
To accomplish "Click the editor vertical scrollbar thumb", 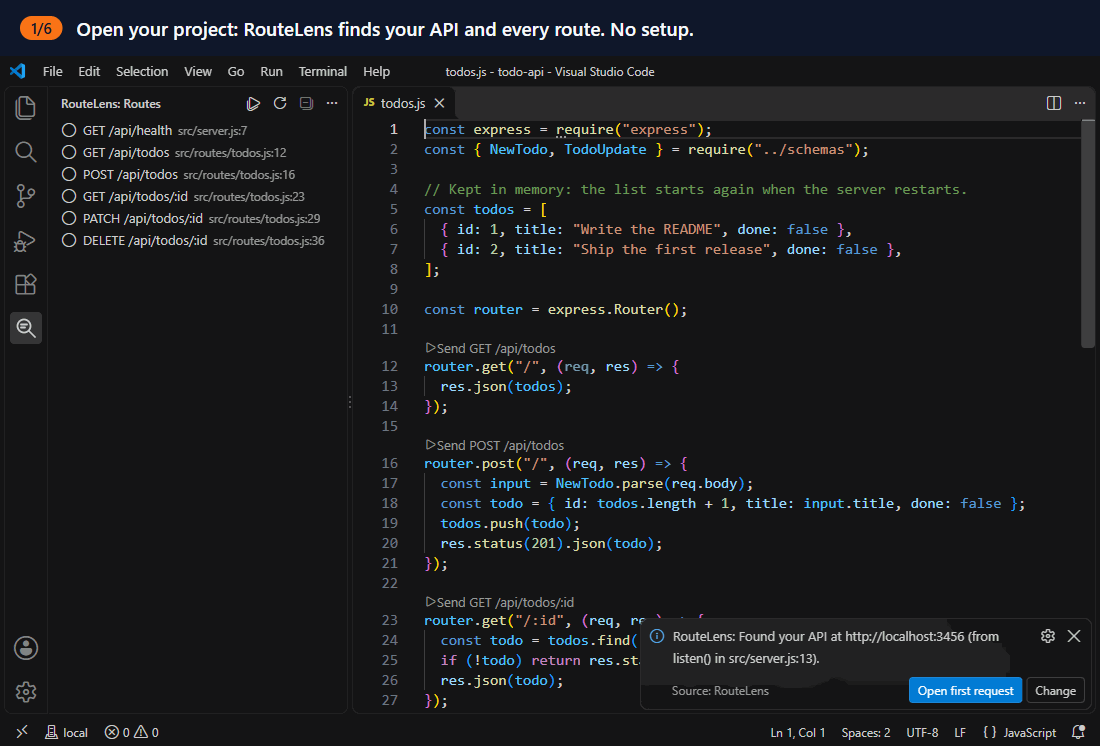I will 1088,233.
